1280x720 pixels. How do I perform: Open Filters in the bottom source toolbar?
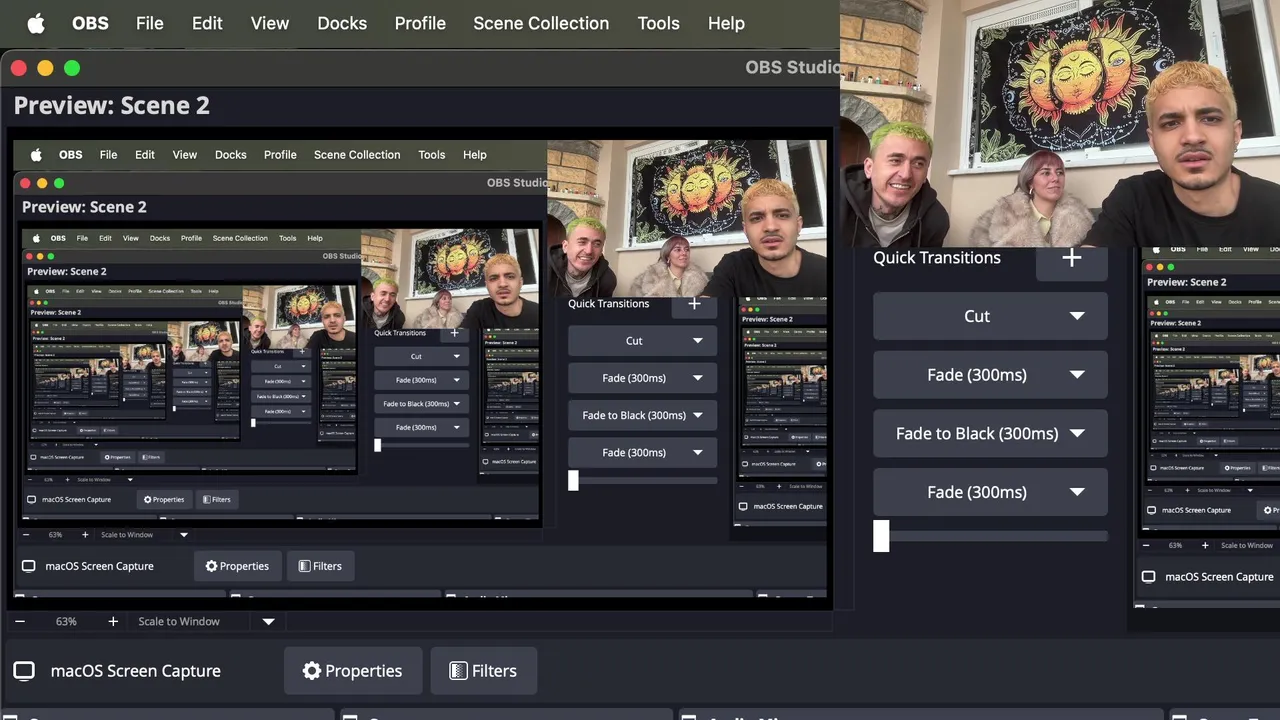click(x=484, y=671)
